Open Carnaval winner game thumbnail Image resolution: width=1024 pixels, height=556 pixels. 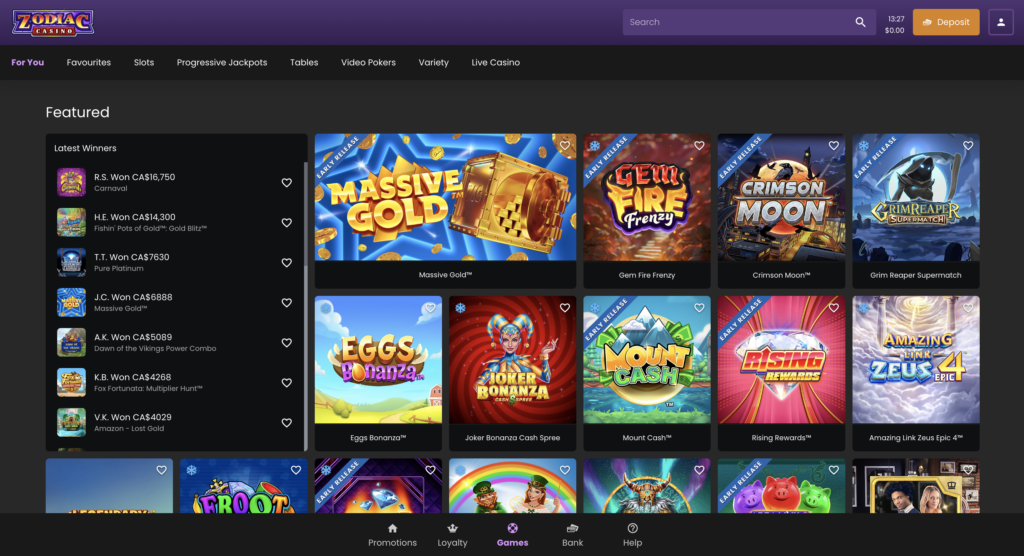coord(71,182)
